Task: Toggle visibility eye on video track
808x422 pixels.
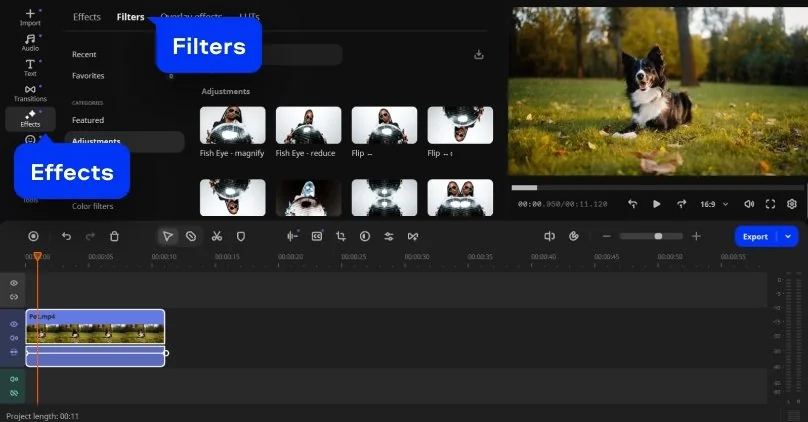Action: [14, 324]
